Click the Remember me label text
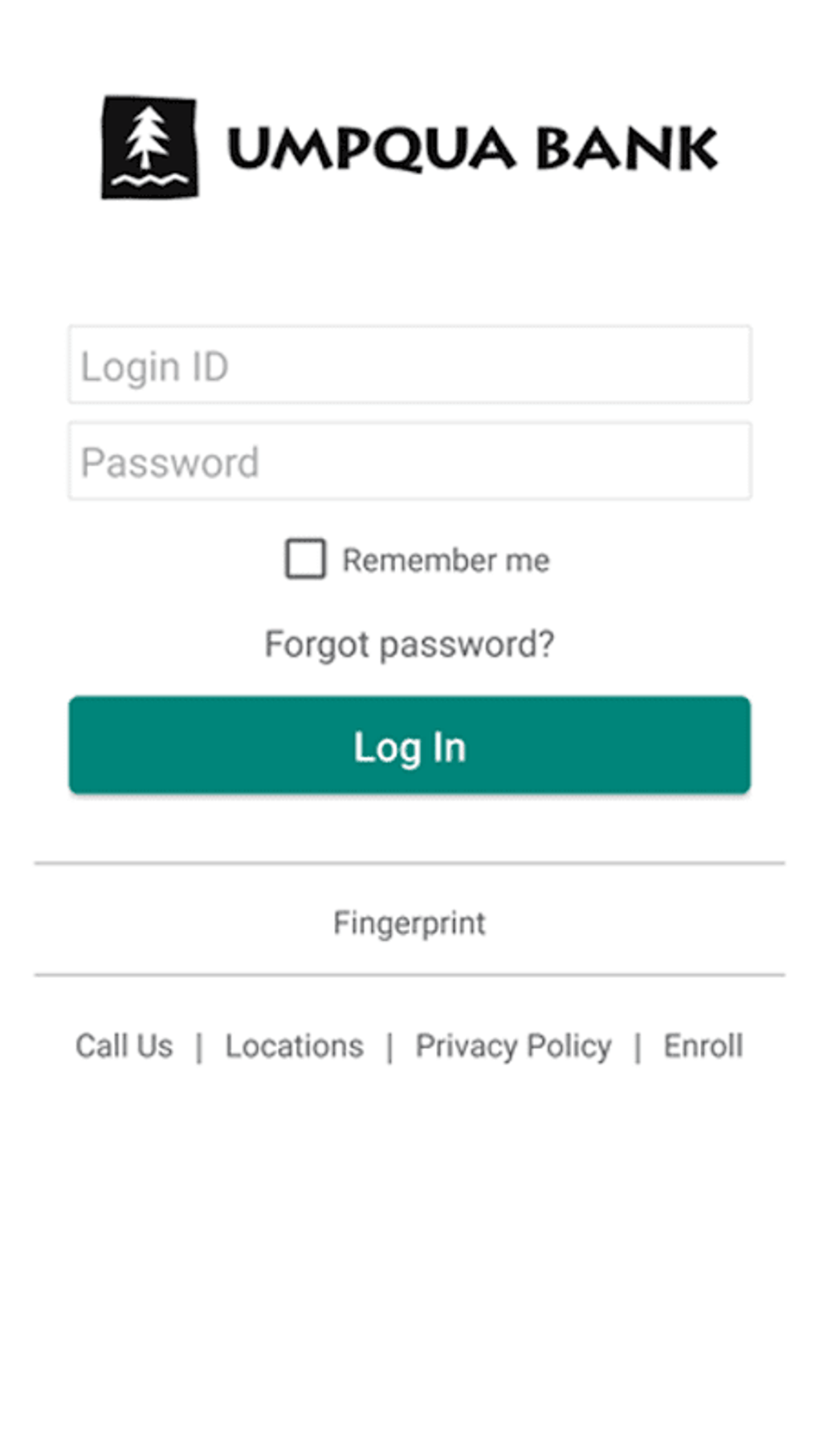 (x=446, y=561)
